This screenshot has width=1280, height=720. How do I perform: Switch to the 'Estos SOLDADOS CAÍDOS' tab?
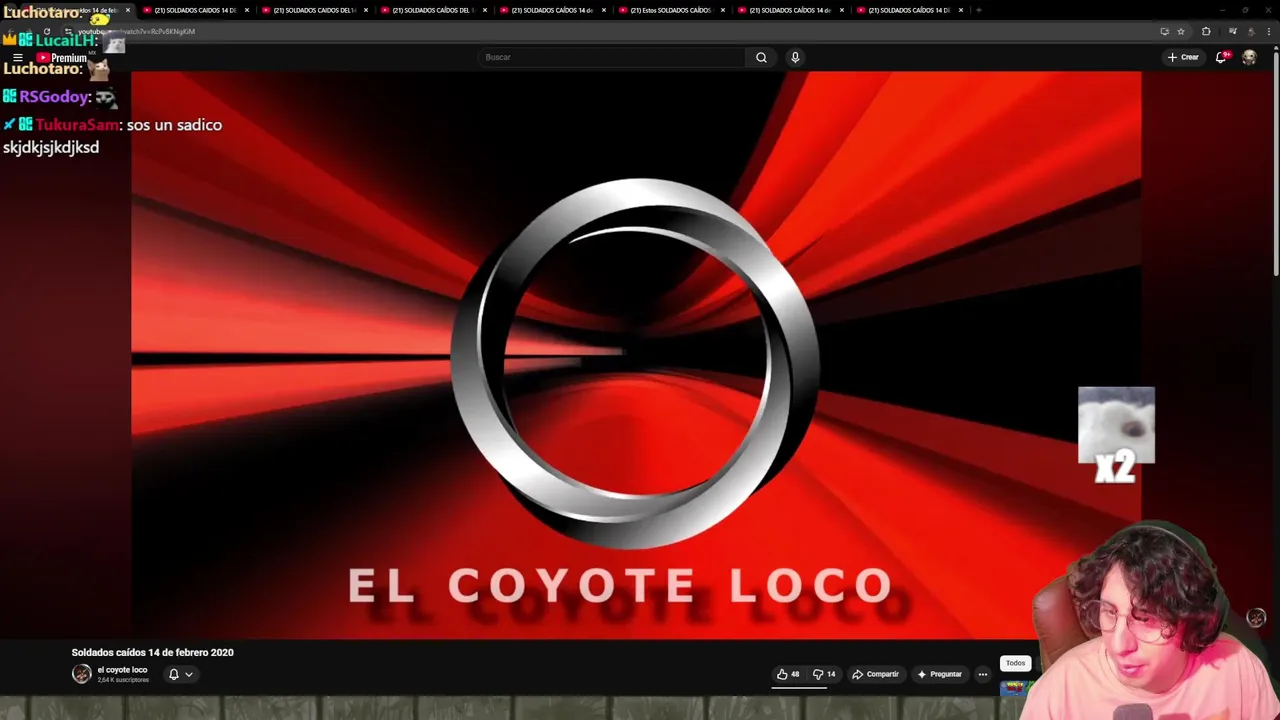coord(671,10)
